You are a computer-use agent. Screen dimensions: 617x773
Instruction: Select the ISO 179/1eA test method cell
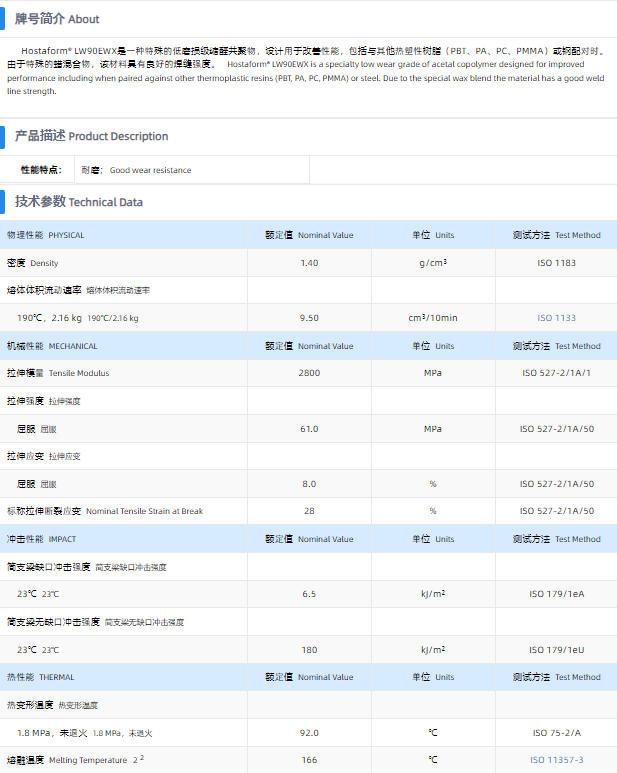[x=556, y=594]
